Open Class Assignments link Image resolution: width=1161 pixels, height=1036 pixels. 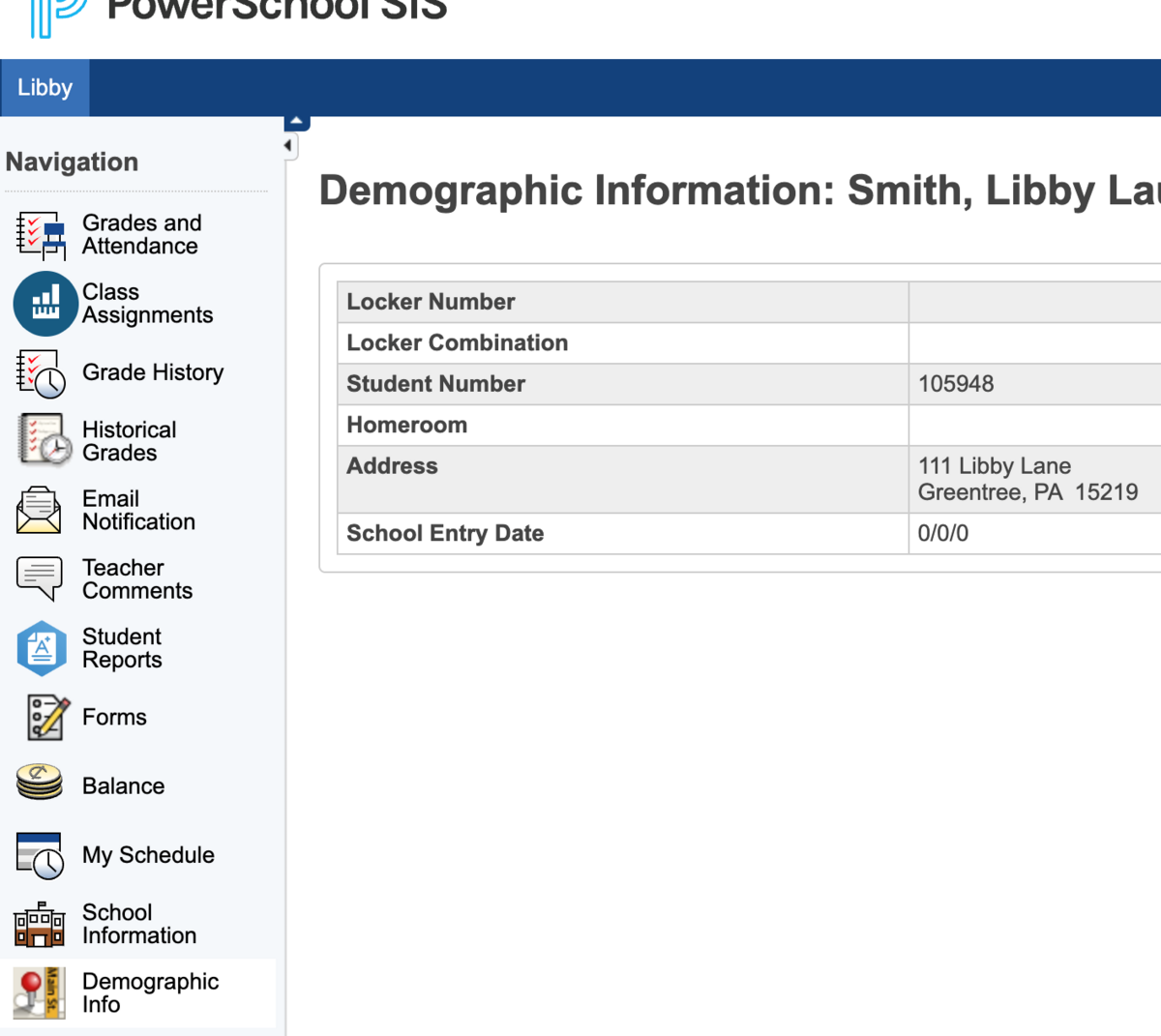pos(147,304)
